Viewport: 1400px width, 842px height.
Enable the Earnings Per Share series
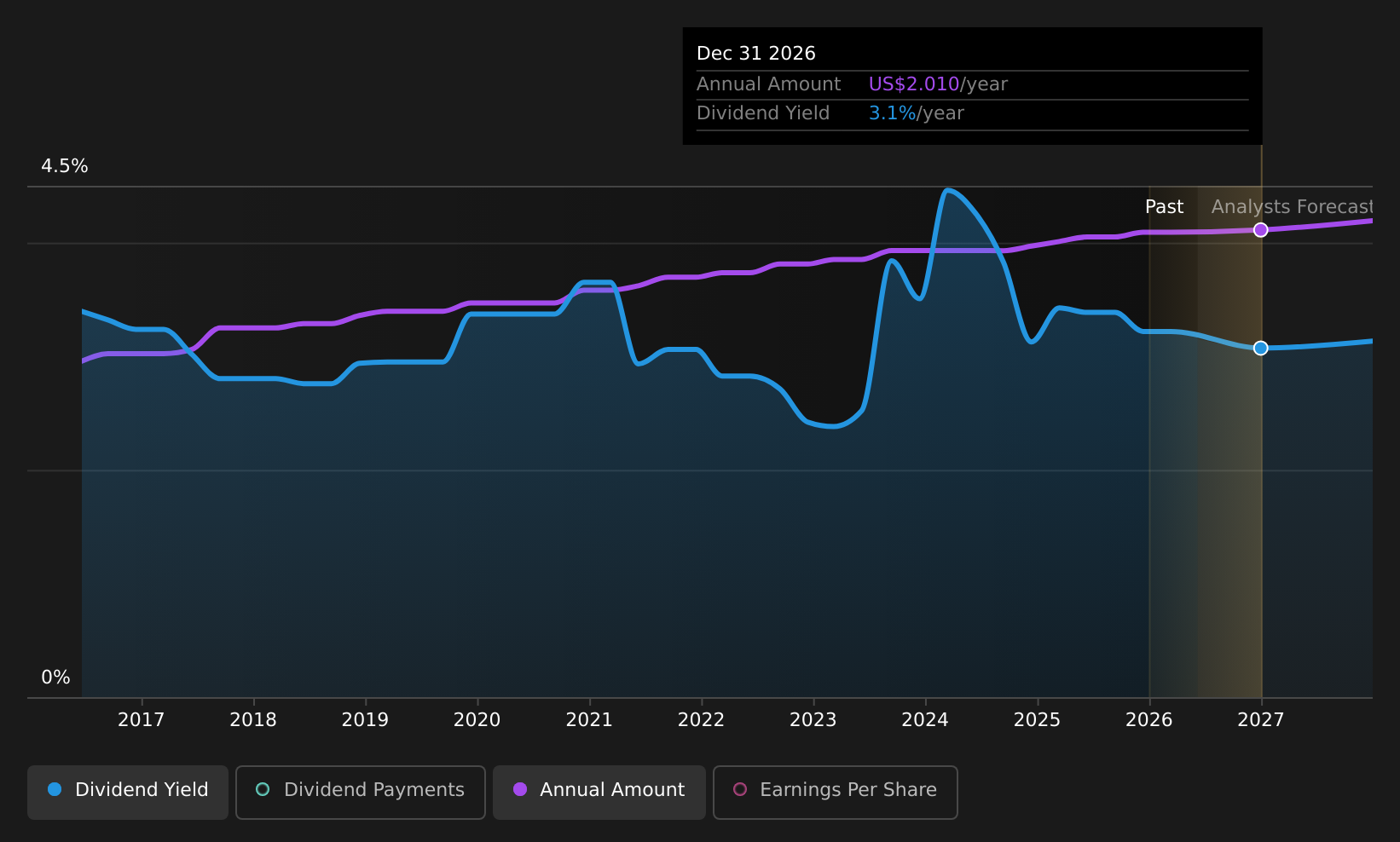click(x=836, y=792)
